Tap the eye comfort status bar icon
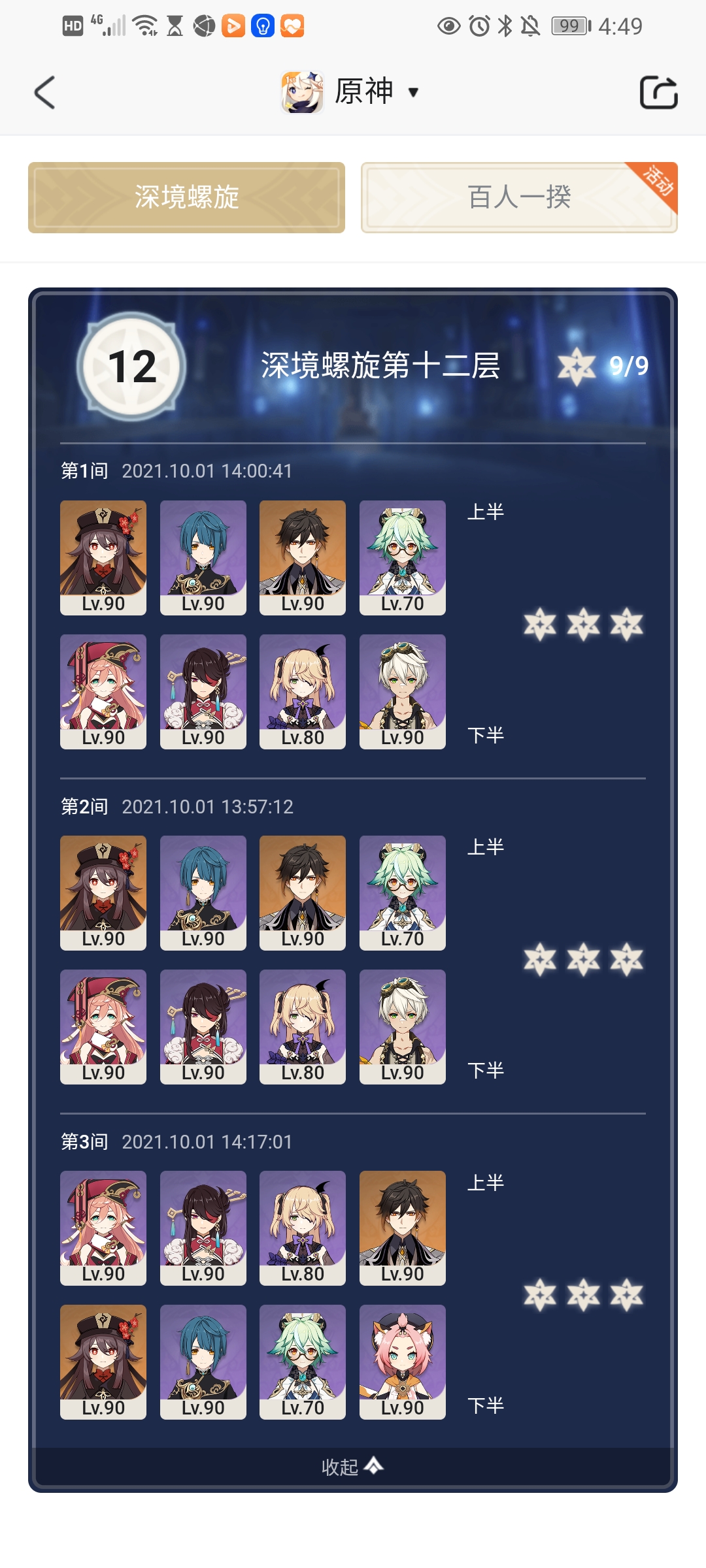Image resolution: width=706 pixels, height=1568 pixels. [449, 26]
